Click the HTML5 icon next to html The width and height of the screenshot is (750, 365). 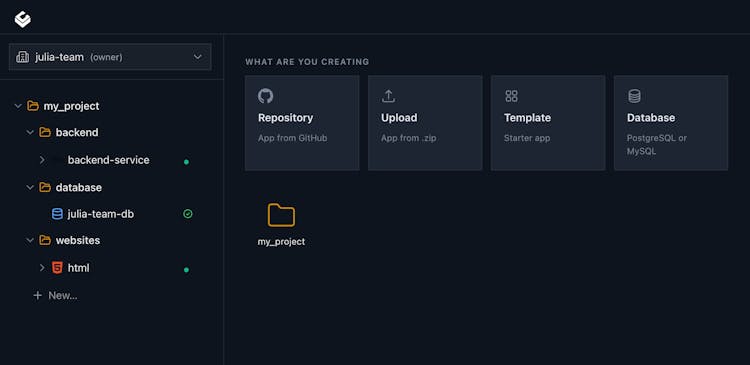57,267
